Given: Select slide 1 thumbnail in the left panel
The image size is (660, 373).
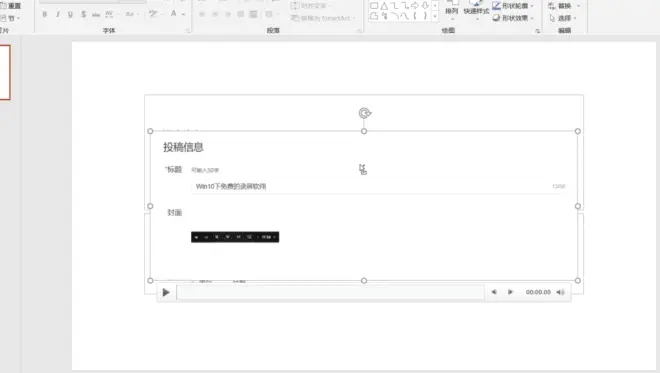Looking at the screenshot, I should pyautogui.click(x=5, y=72).
